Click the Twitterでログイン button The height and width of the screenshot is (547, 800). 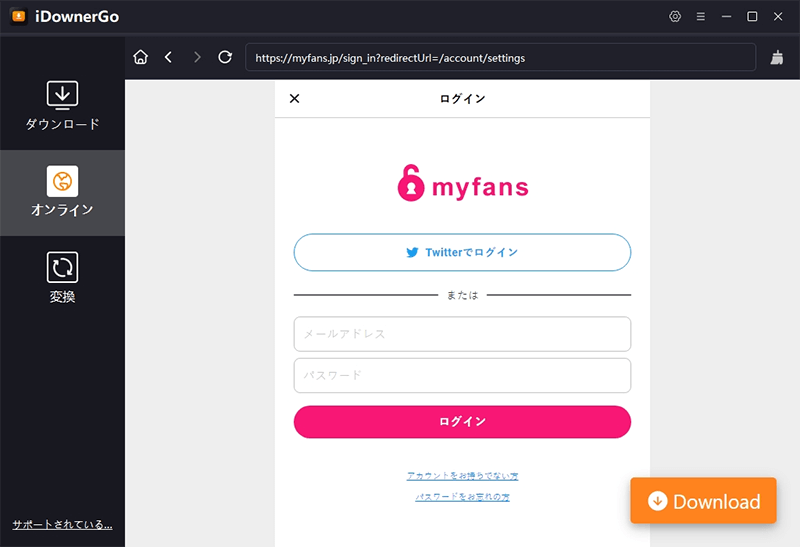[462, 252]
